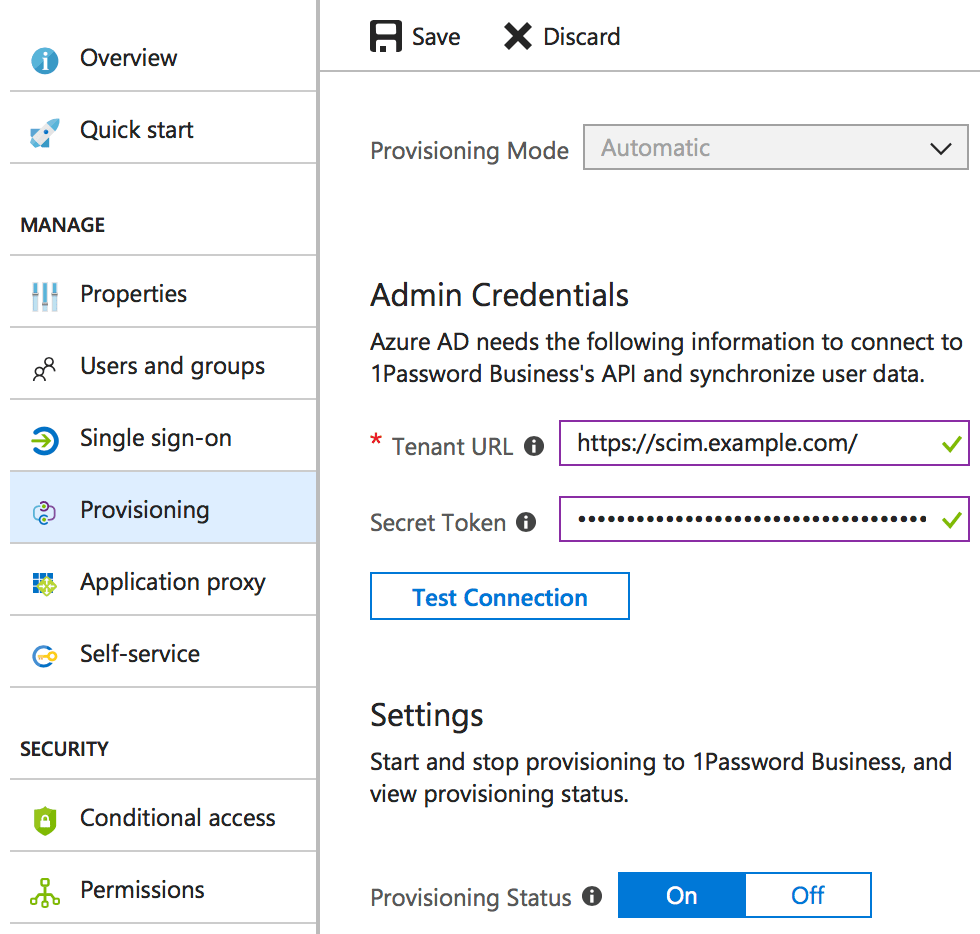
Task: Turn Provisioning Status On
Action: click(x=682, y=895)
